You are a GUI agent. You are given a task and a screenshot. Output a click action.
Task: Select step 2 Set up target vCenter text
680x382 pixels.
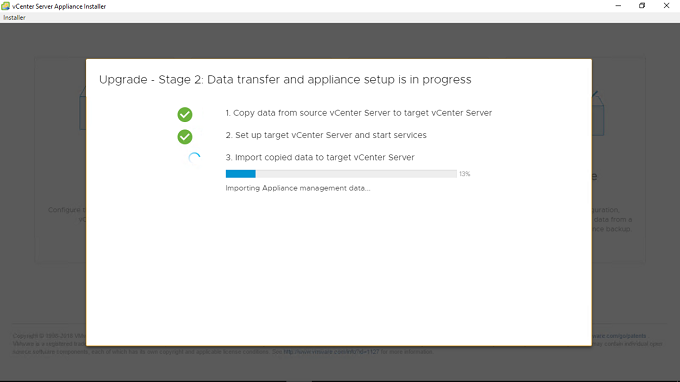[x=326, y=135]
